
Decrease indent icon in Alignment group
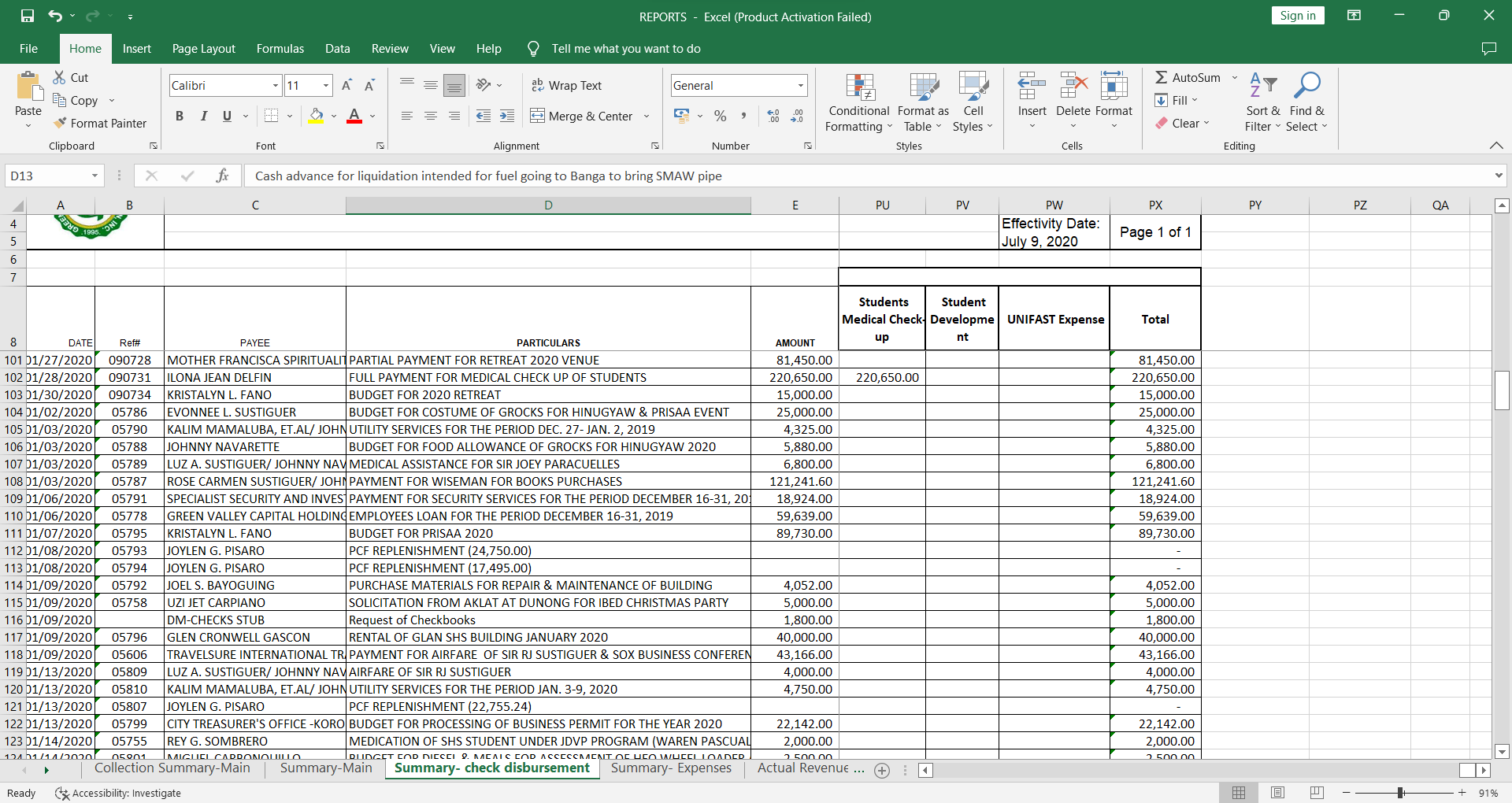click(x=484, y=116)
